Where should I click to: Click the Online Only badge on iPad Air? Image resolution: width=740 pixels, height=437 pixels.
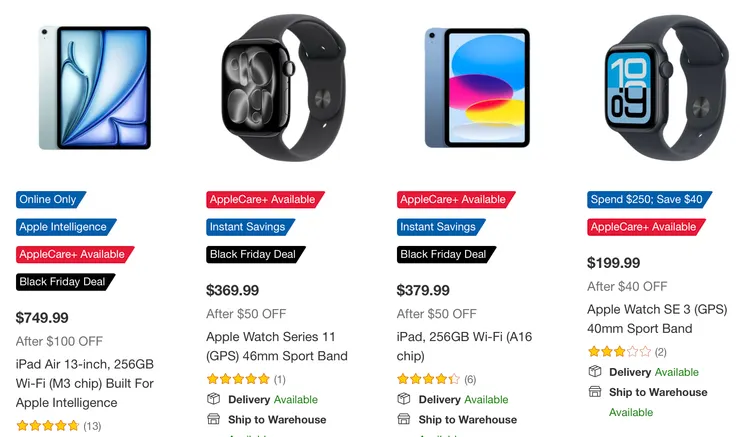click(49, 199)
